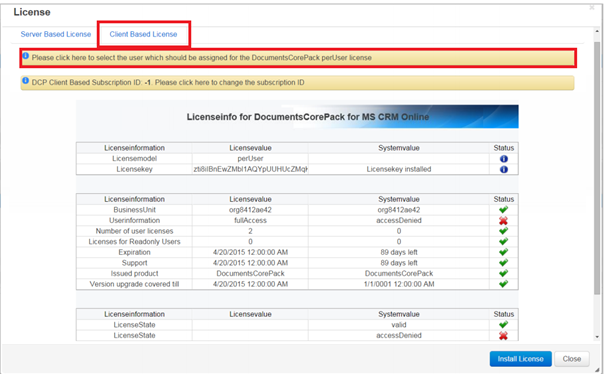Click Issued product green check icon
Viewport: 605px width, 374px height.
click(x=503, y=273)
